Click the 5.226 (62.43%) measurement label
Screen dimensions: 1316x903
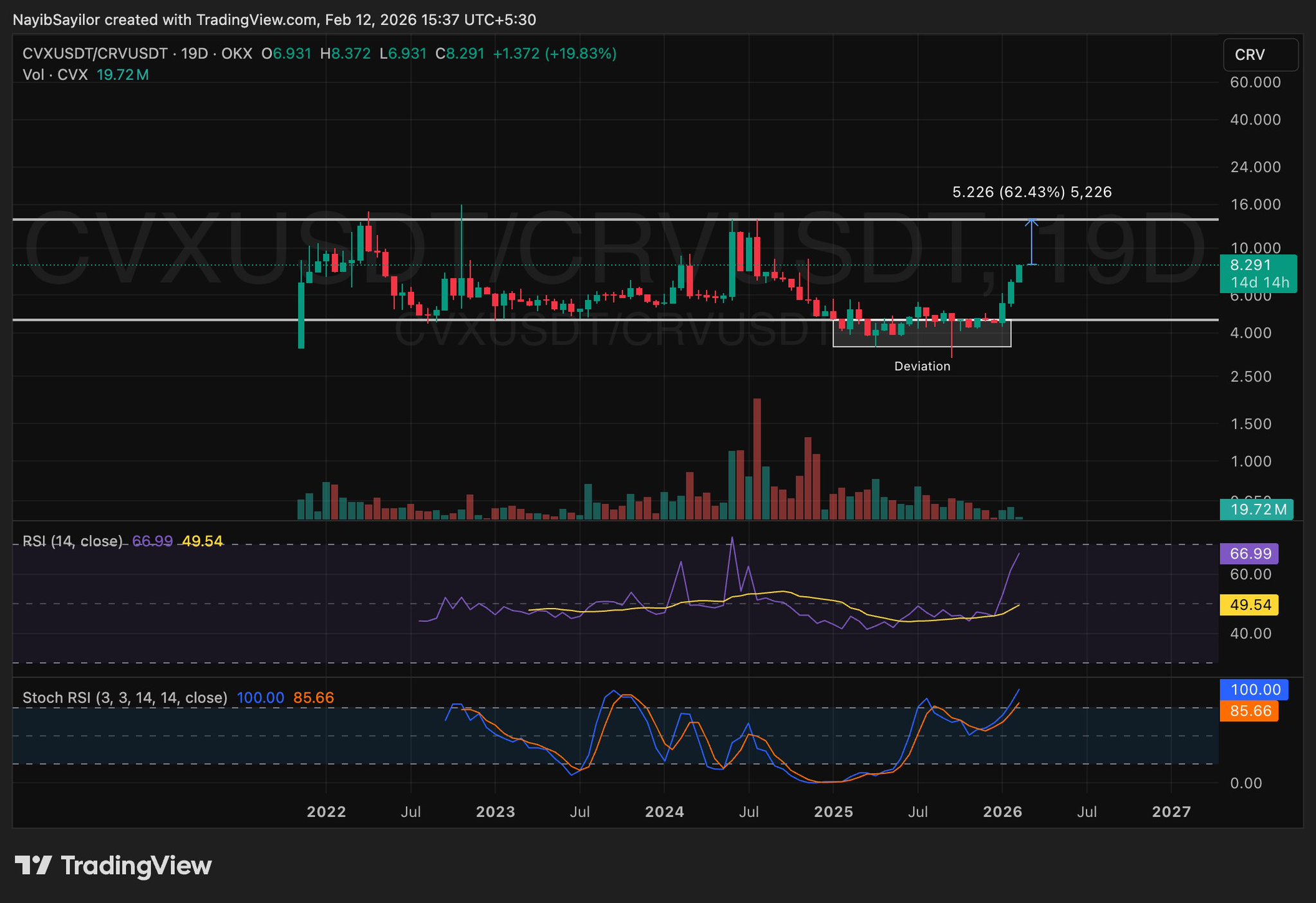(x=1031, y=192)
